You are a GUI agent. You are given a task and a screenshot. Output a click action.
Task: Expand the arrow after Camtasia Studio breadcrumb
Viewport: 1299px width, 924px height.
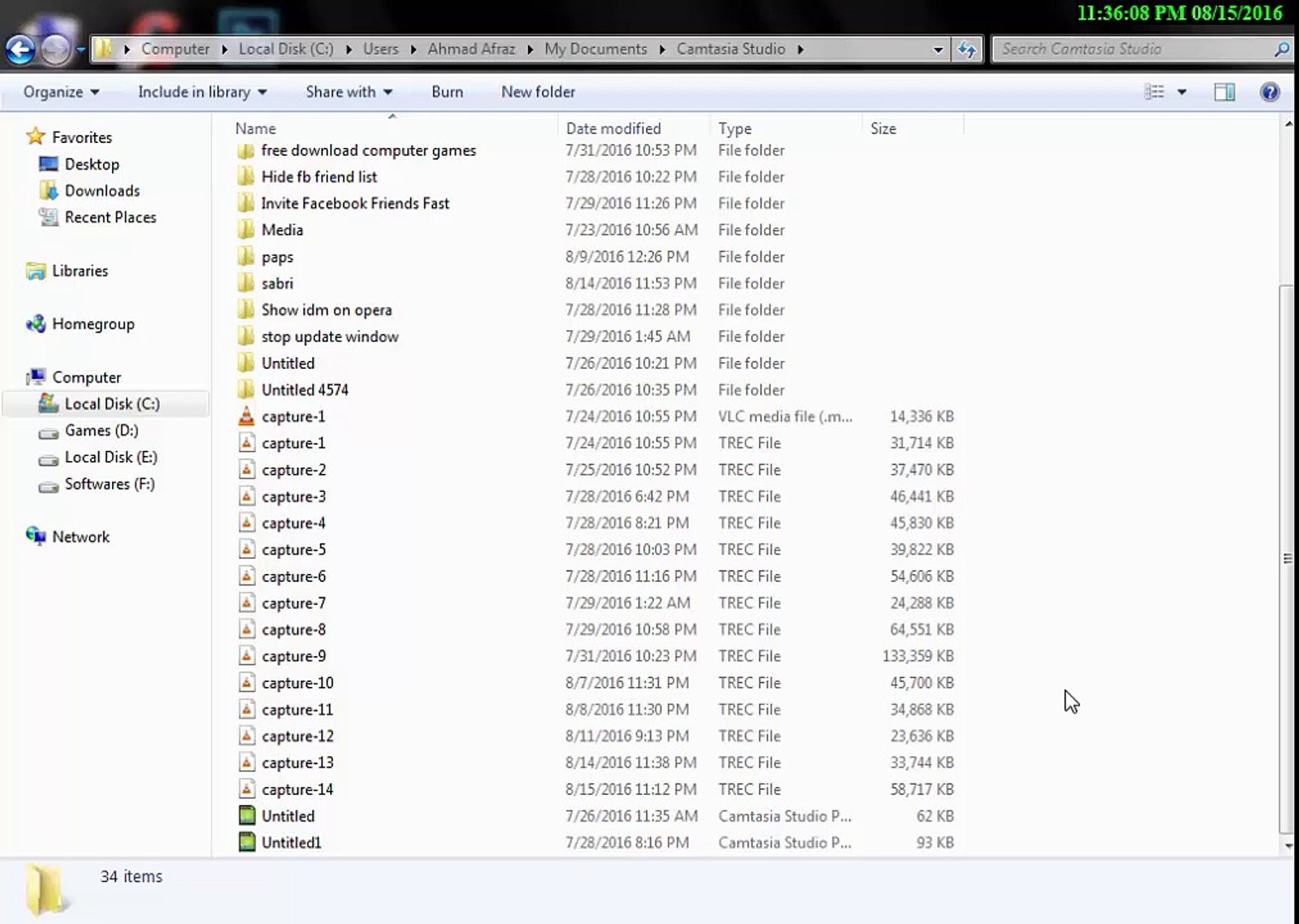point(800,50)
